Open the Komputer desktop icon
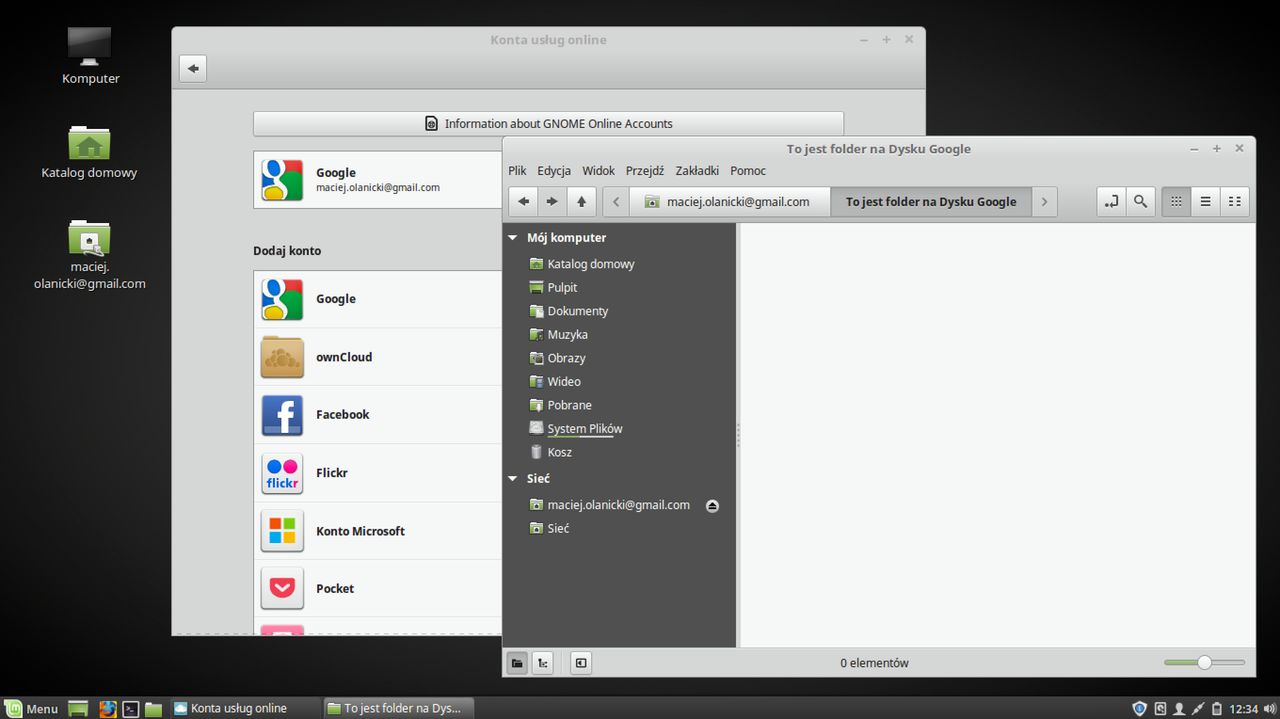The image size is (1280, 719). pos(90,56)
